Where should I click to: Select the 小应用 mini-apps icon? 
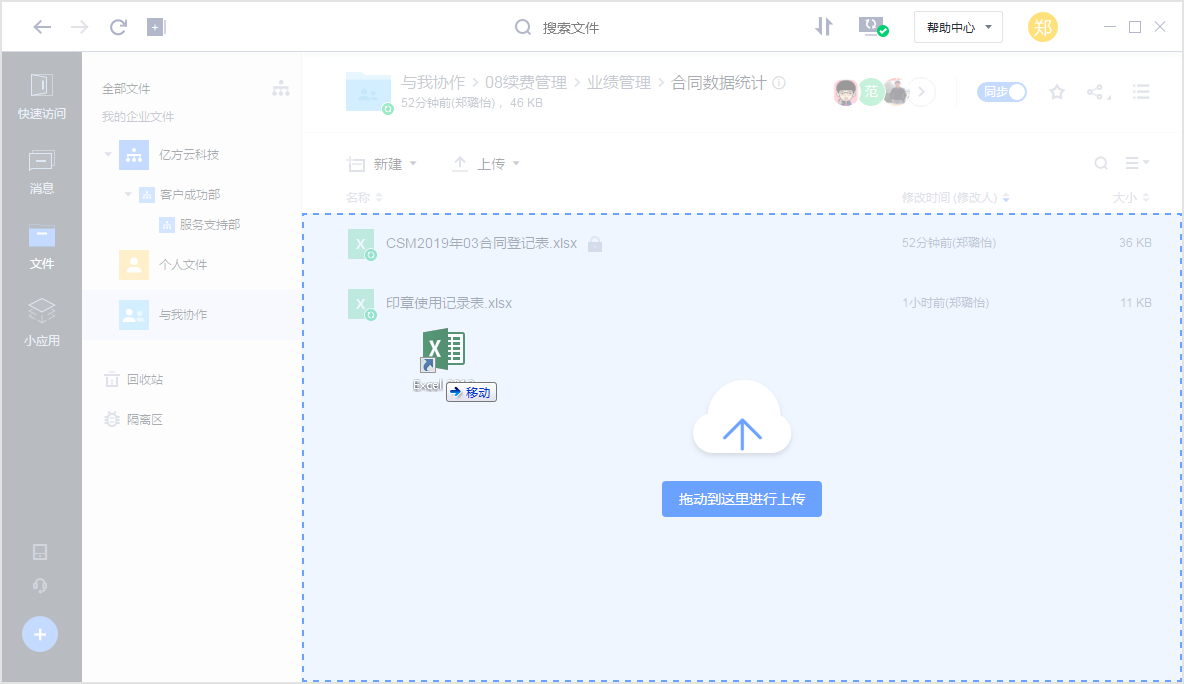coord(41,318)
